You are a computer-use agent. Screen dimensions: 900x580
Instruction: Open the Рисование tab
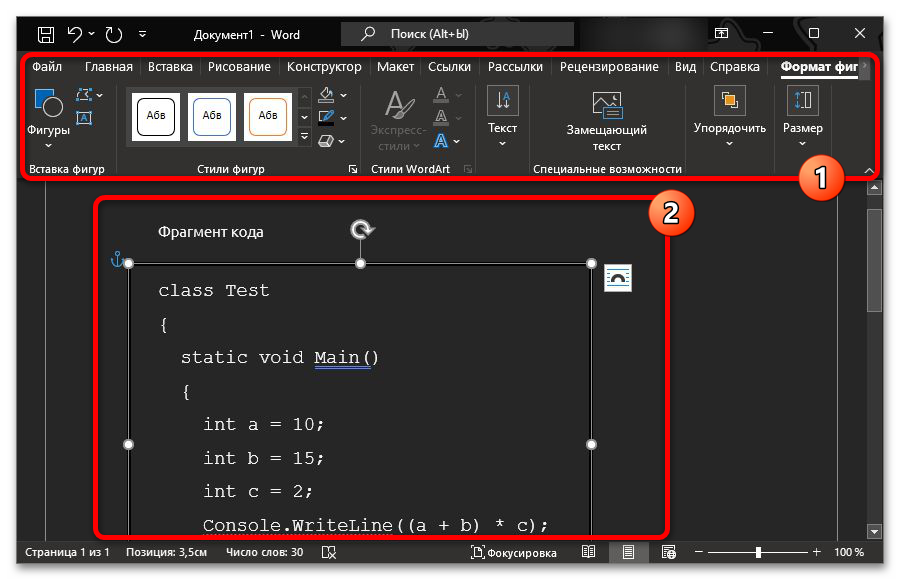[x=239, y=67]
